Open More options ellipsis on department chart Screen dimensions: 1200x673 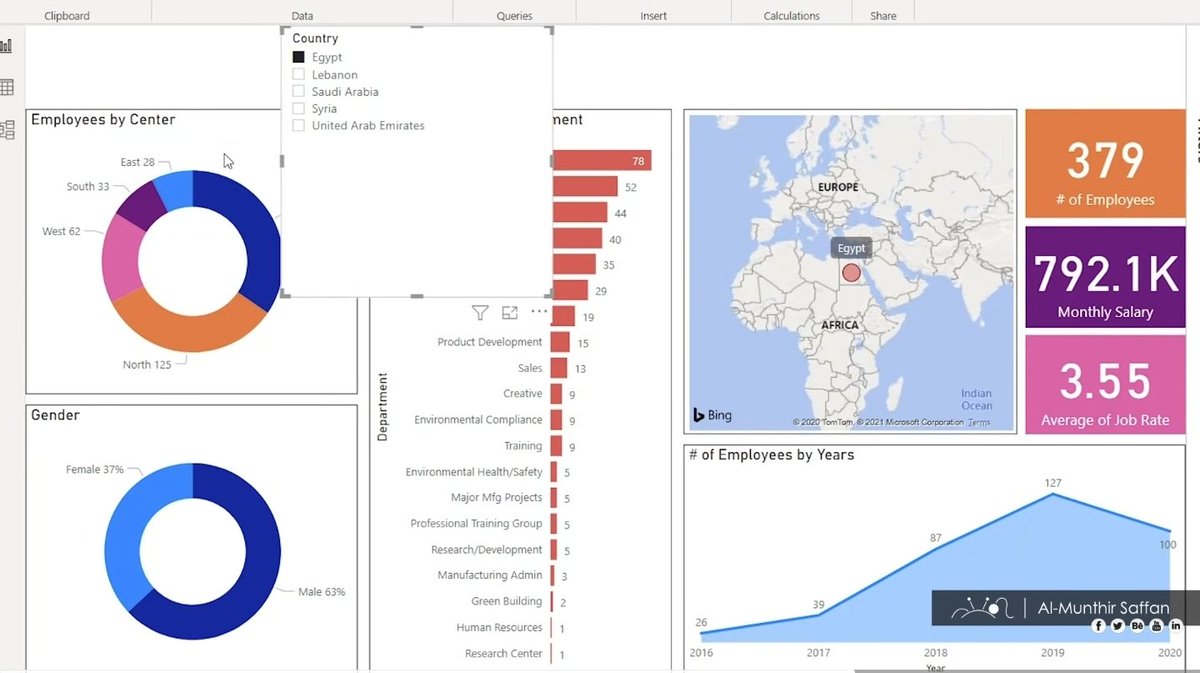pyautogui.click(x=539, y=312)
